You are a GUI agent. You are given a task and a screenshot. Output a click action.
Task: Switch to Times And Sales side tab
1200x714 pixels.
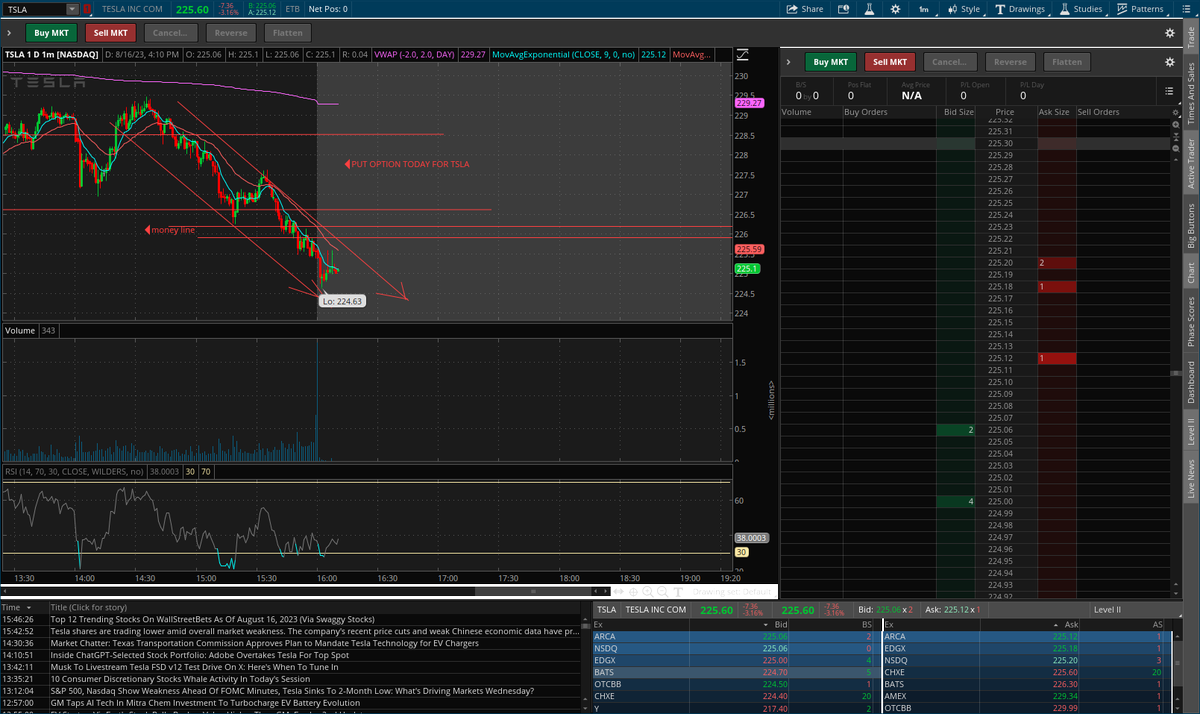[1190, 93]
